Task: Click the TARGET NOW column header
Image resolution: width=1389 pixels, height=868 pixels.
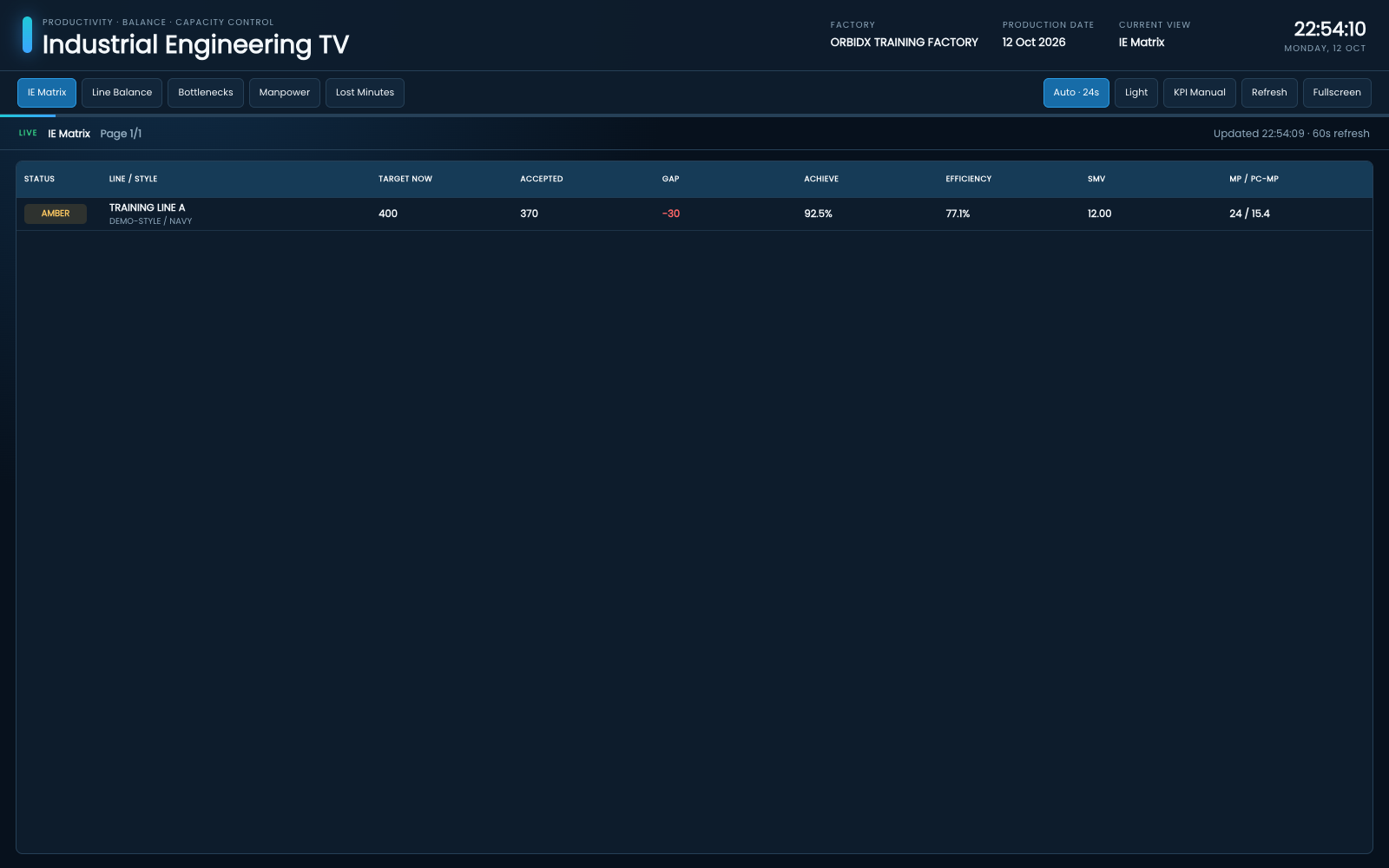Action: click(x=405, y=179)
